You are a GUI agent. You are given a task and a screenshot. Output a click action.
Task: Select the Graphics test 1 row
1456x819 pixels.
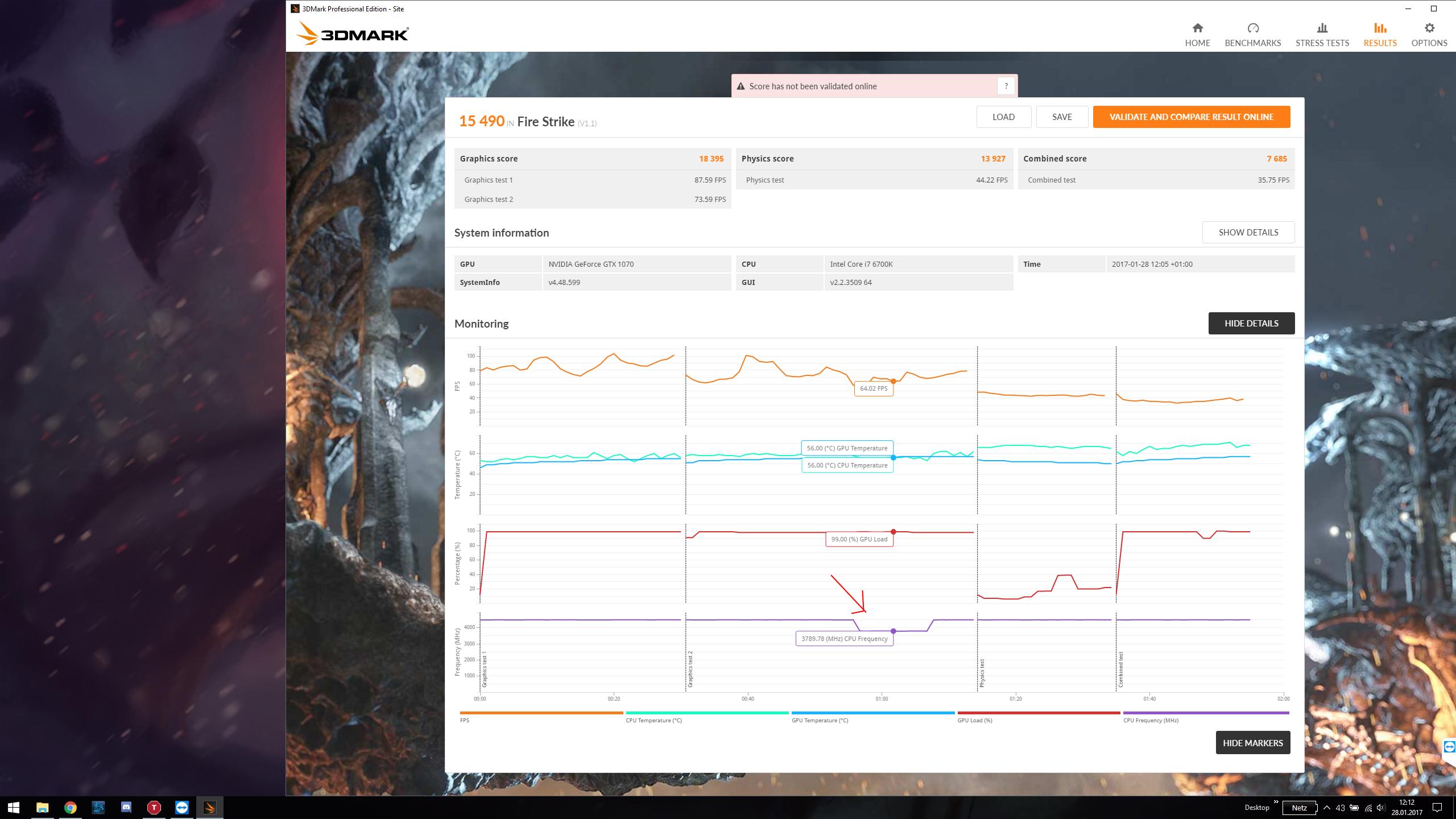593,180
